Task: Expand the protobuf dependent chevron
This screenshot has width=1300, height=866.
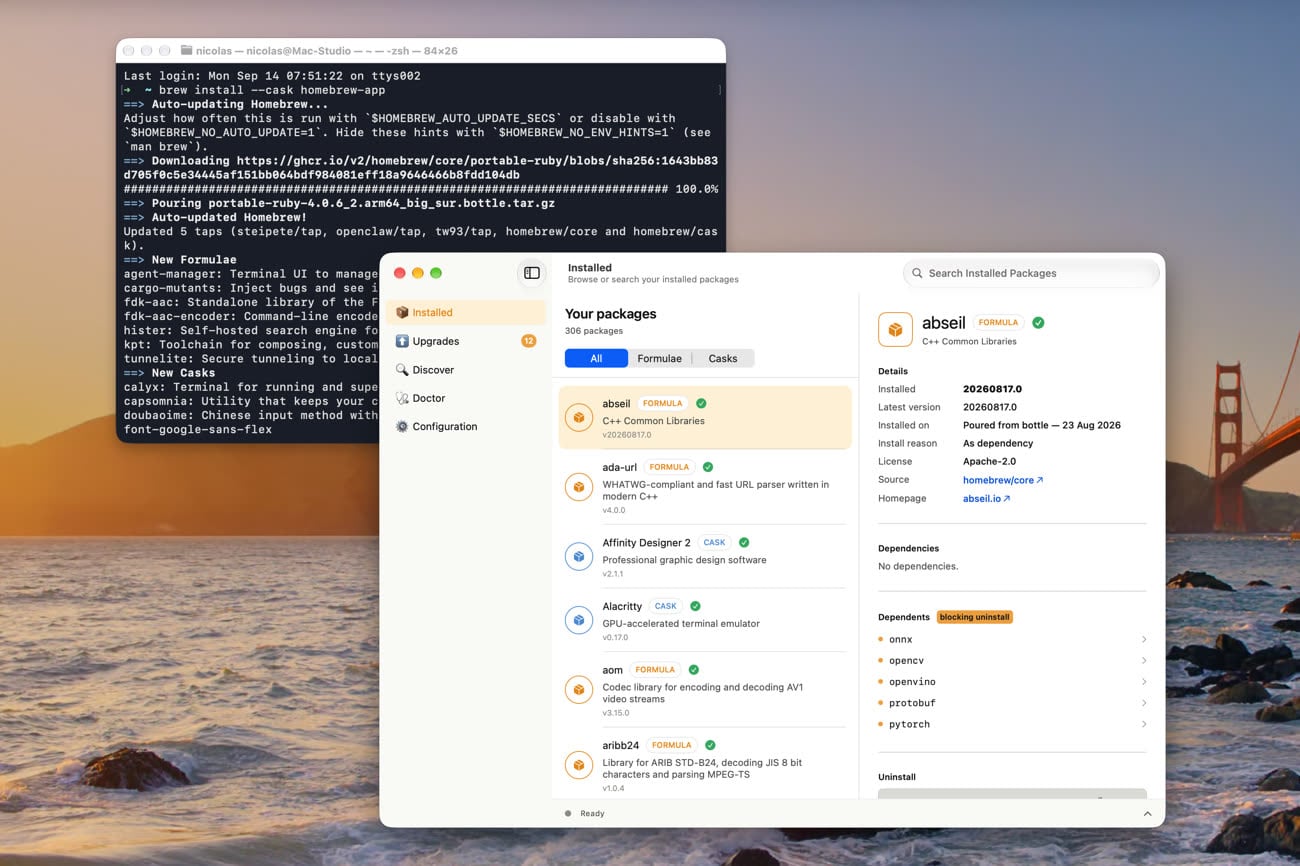Action: (1143, 703)
